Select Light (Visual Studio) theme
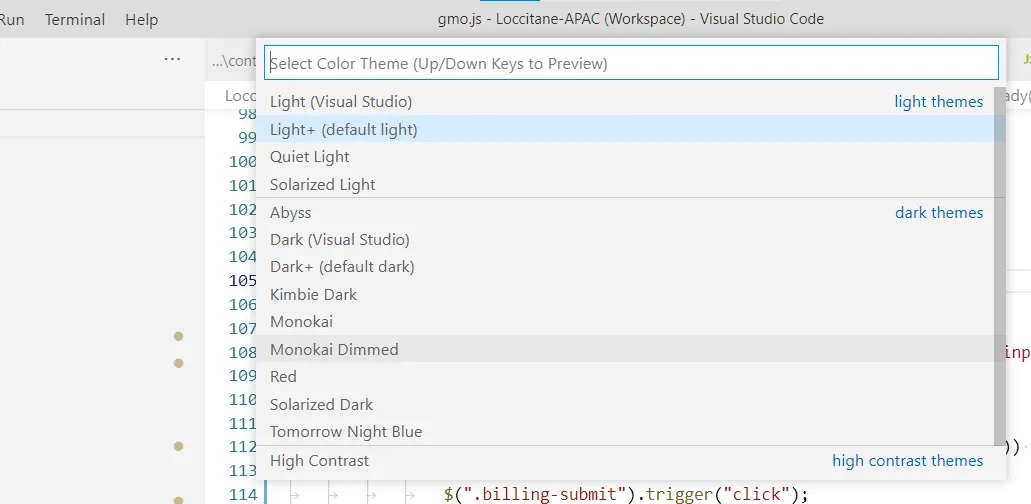Image resolution: width=1031 pixels, height=504 pixels. coord(341,102)
